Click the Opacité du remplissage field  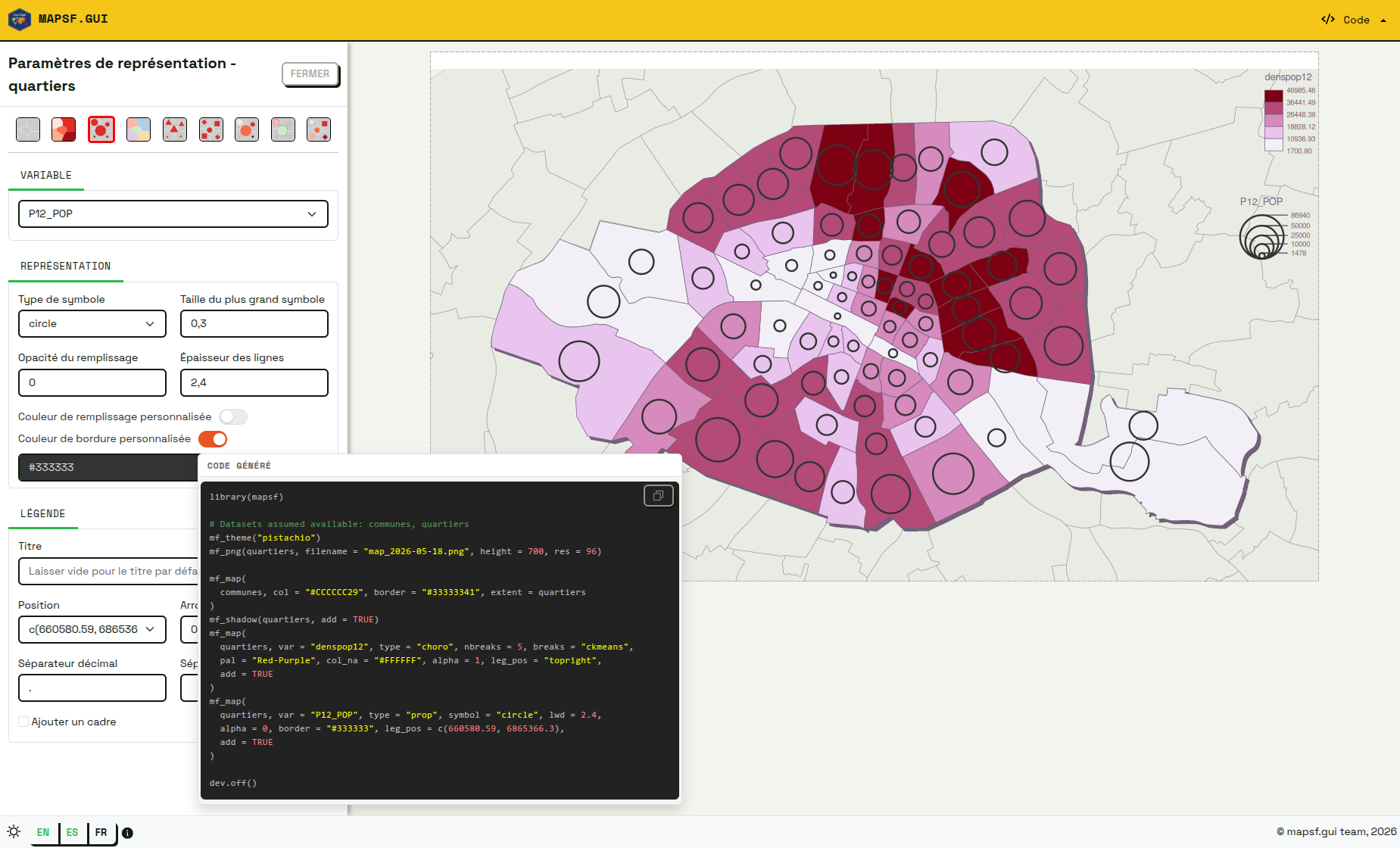click(92, 382)
